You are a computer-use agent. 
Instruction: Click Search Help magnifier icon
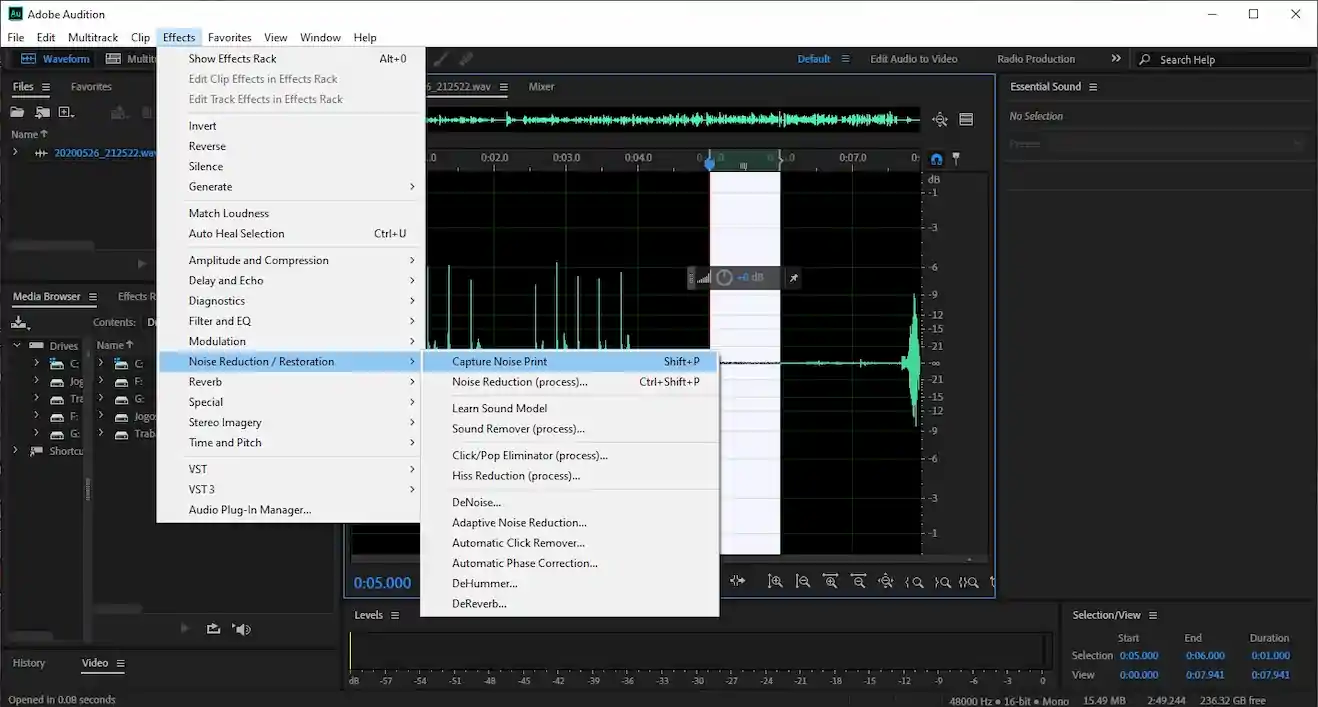(x=1146, y=60)
